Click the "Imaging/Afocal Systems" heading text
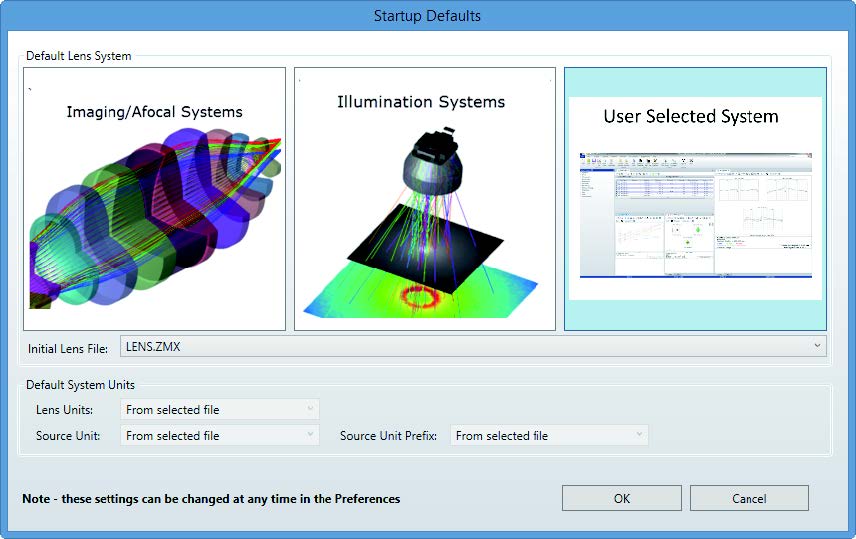This screenshot has width=856, height=539. 154,111
